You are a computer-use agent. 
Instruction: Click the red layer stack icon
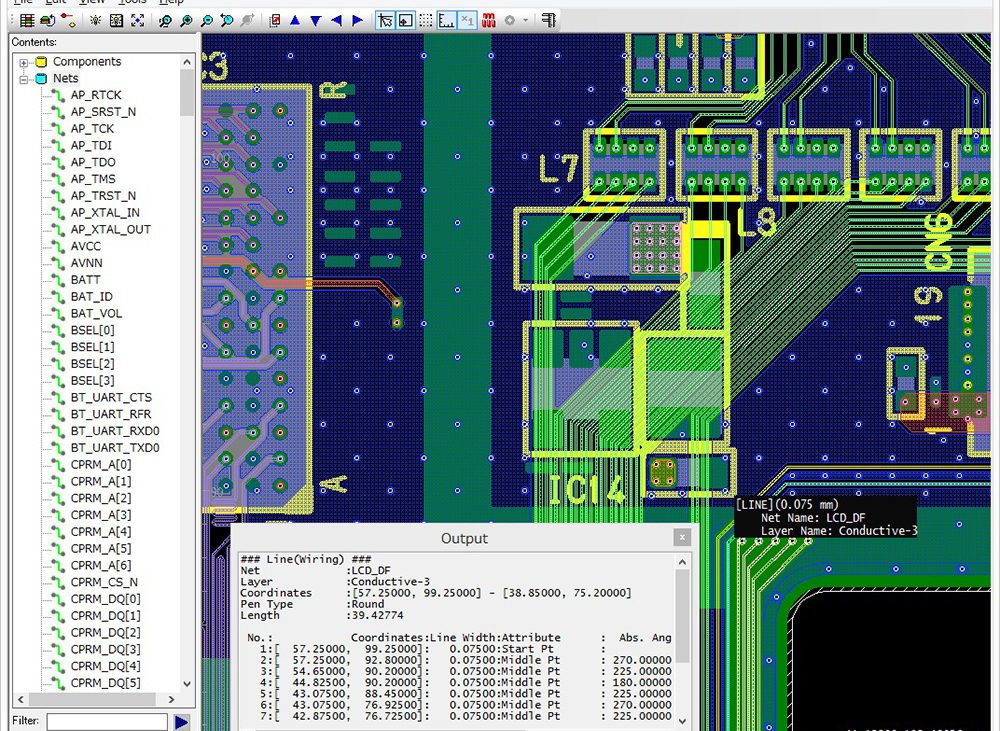point(489,20)
